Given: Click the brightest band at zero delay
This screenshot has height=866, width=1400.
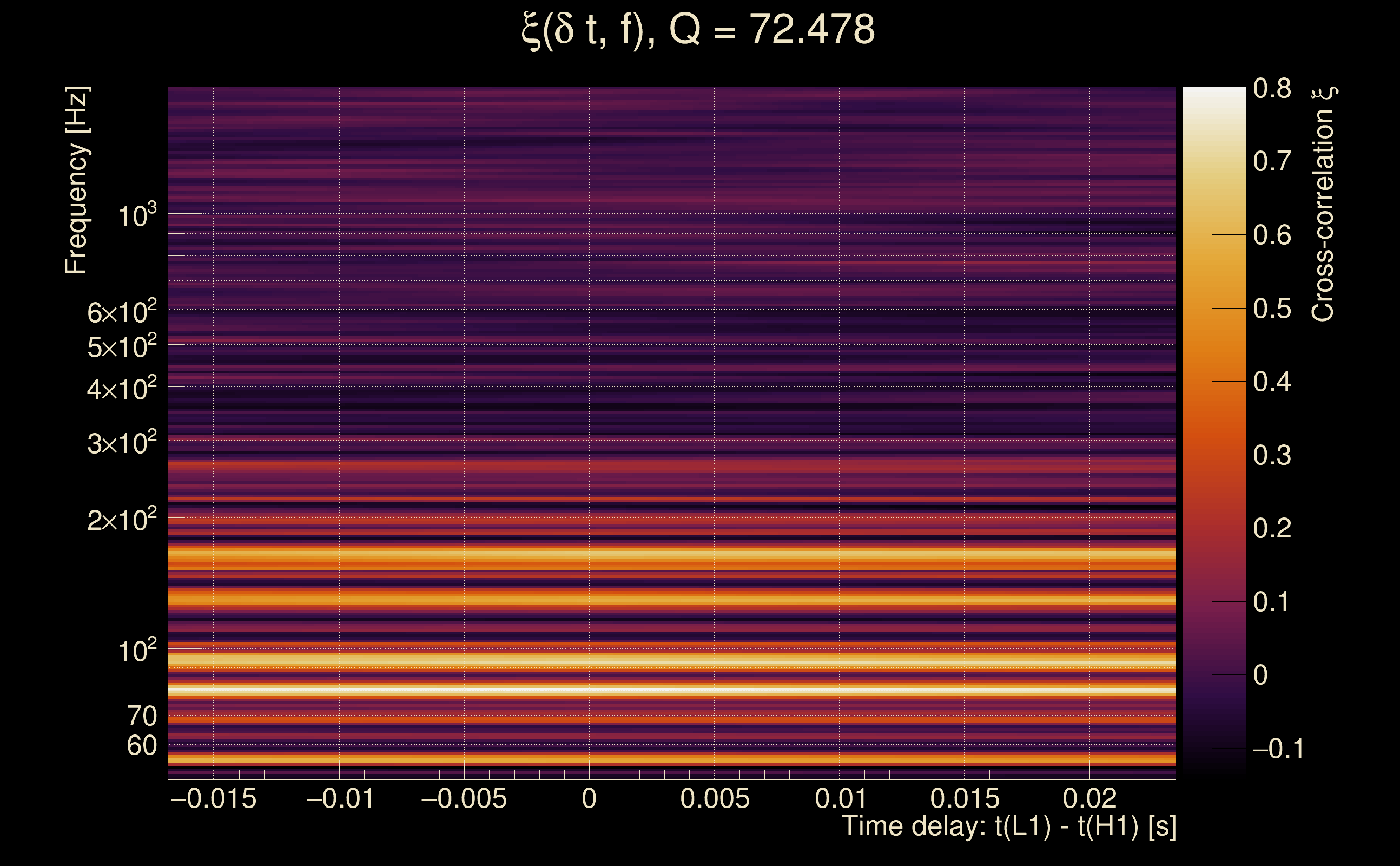Looking at the screenshot, I should pos(589,690).
